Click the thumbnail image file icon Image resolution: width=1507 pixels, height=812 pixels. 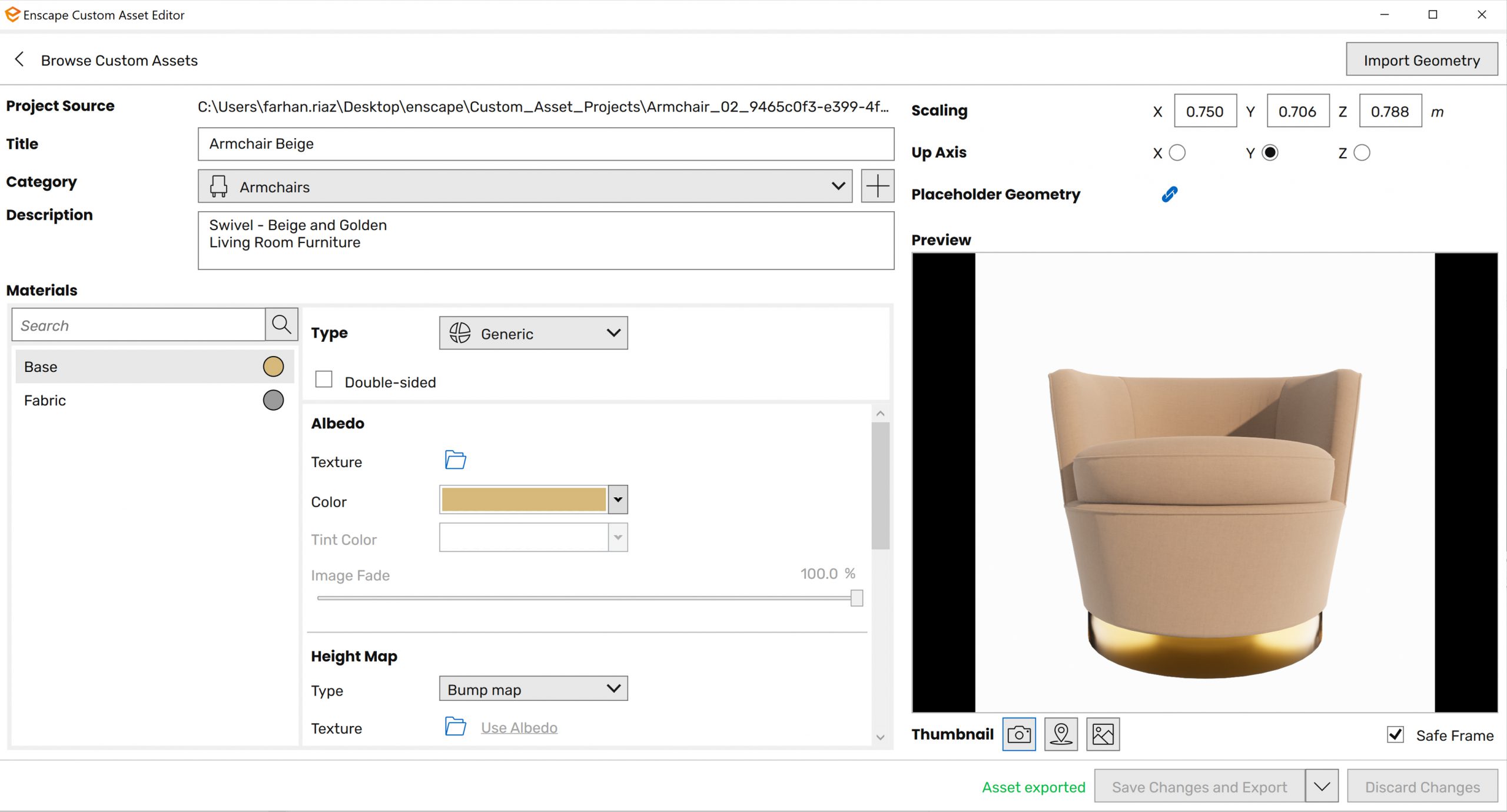coord(1103,734)
